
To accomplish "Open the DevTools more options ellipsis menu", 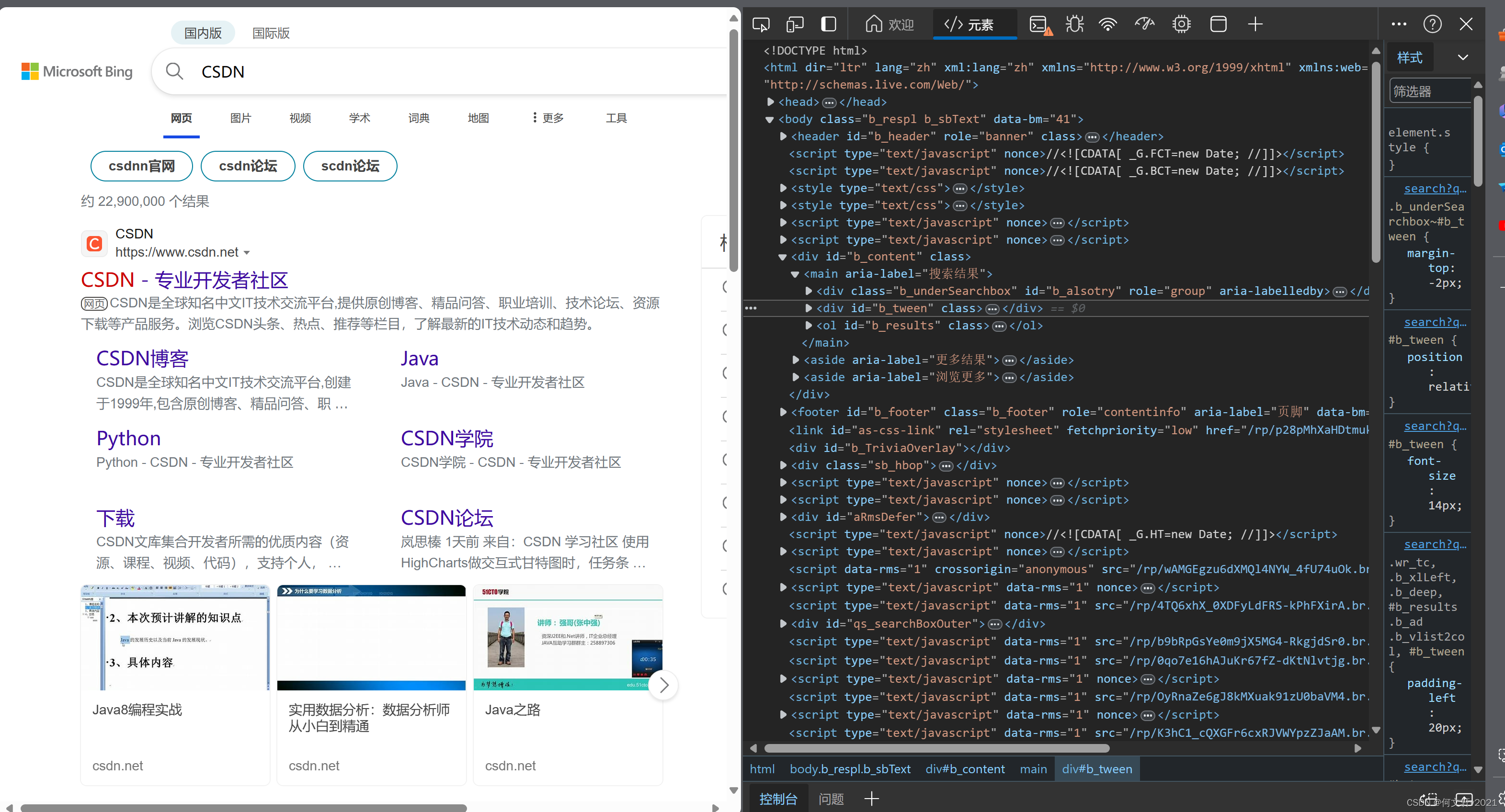I will point(1399,24).
